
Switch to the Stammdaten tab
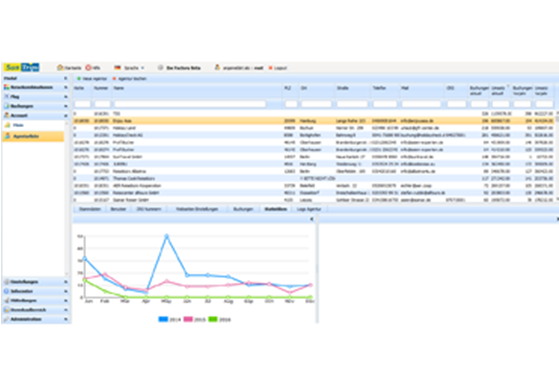pyautogui.click(x=90, y=209)
